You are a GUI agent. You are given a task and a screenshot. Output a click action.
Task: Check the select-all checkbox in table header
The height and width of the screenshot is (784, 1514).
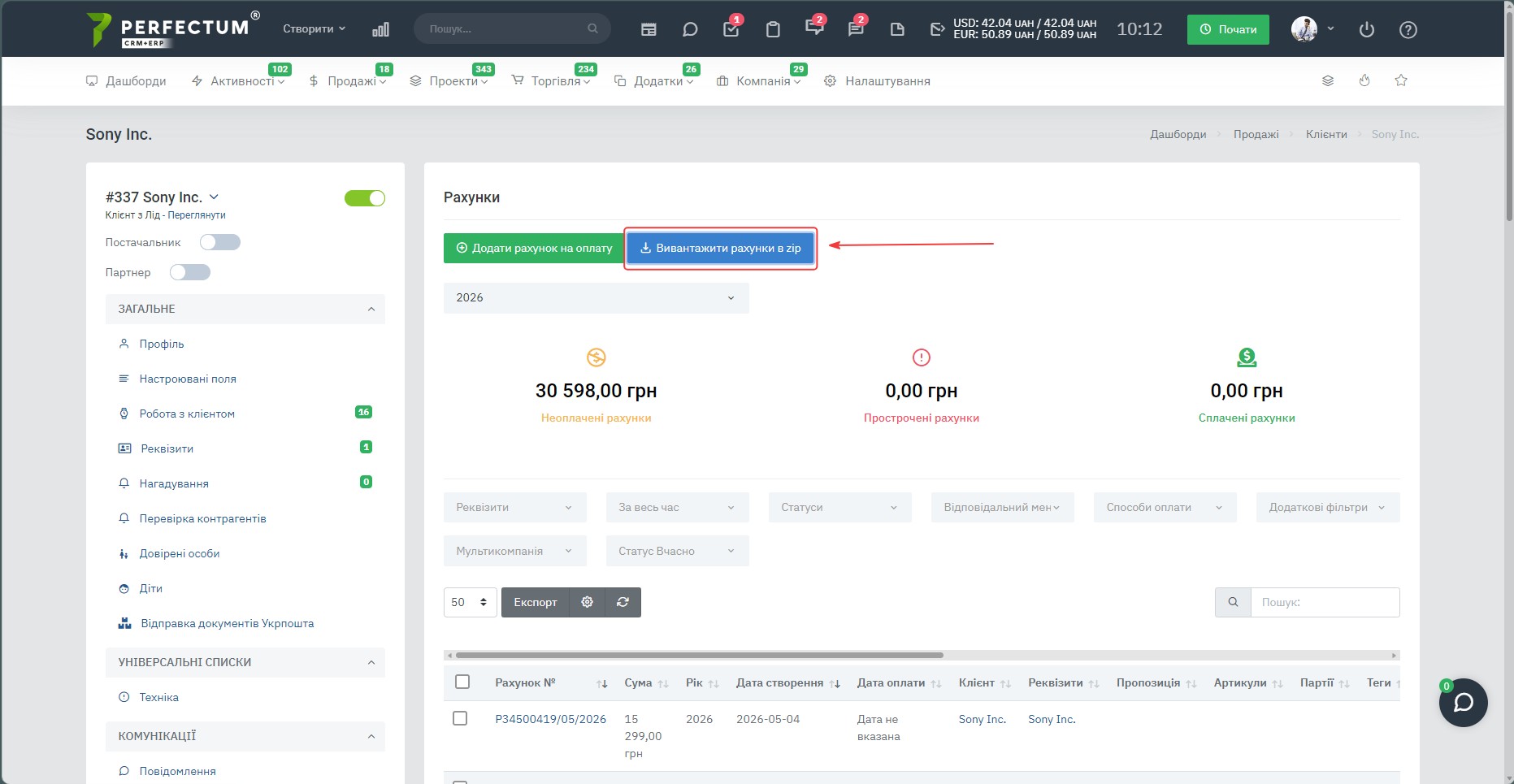(462, 682)
